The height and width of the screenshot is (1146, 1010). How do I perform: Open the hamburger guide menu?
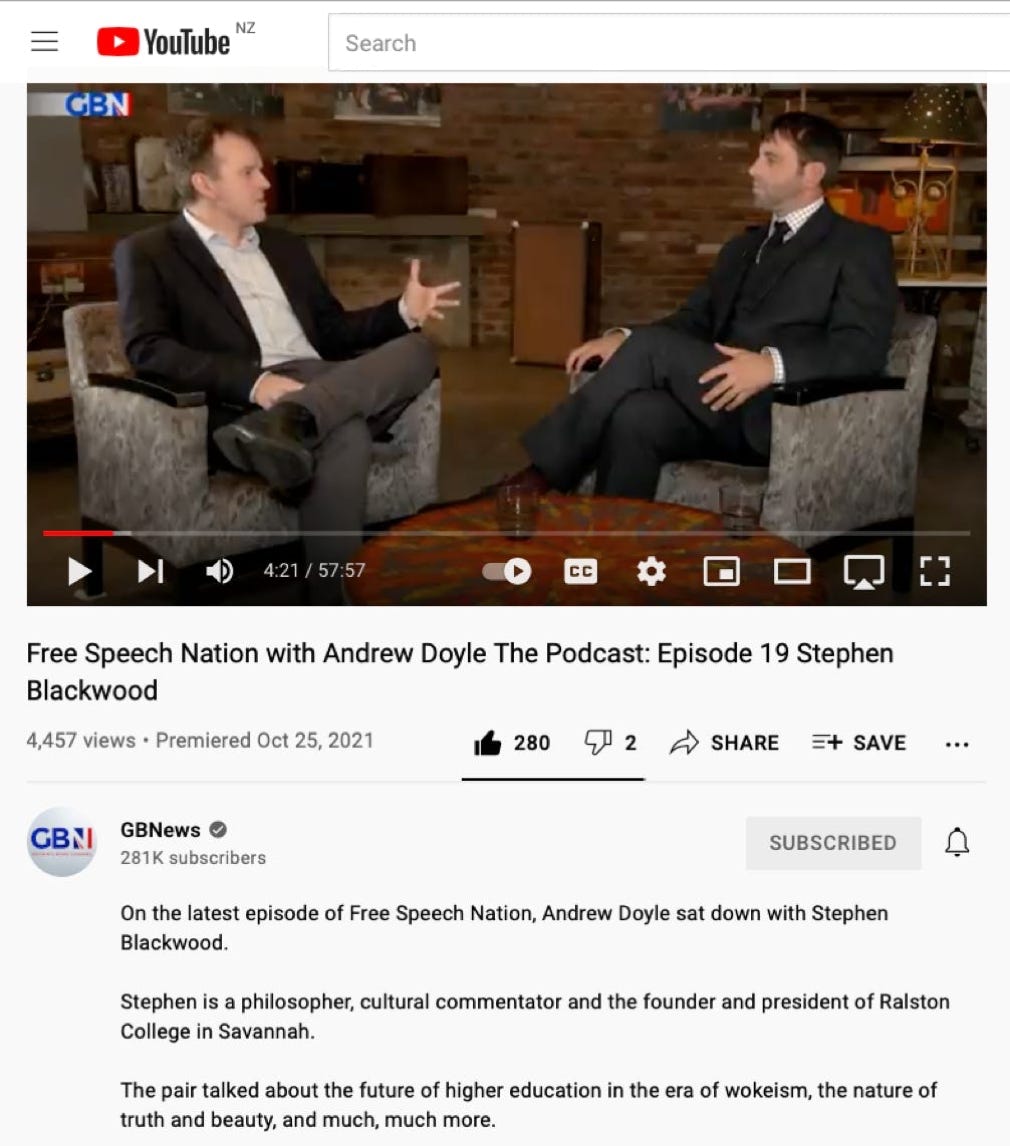(x=45, y=42)
